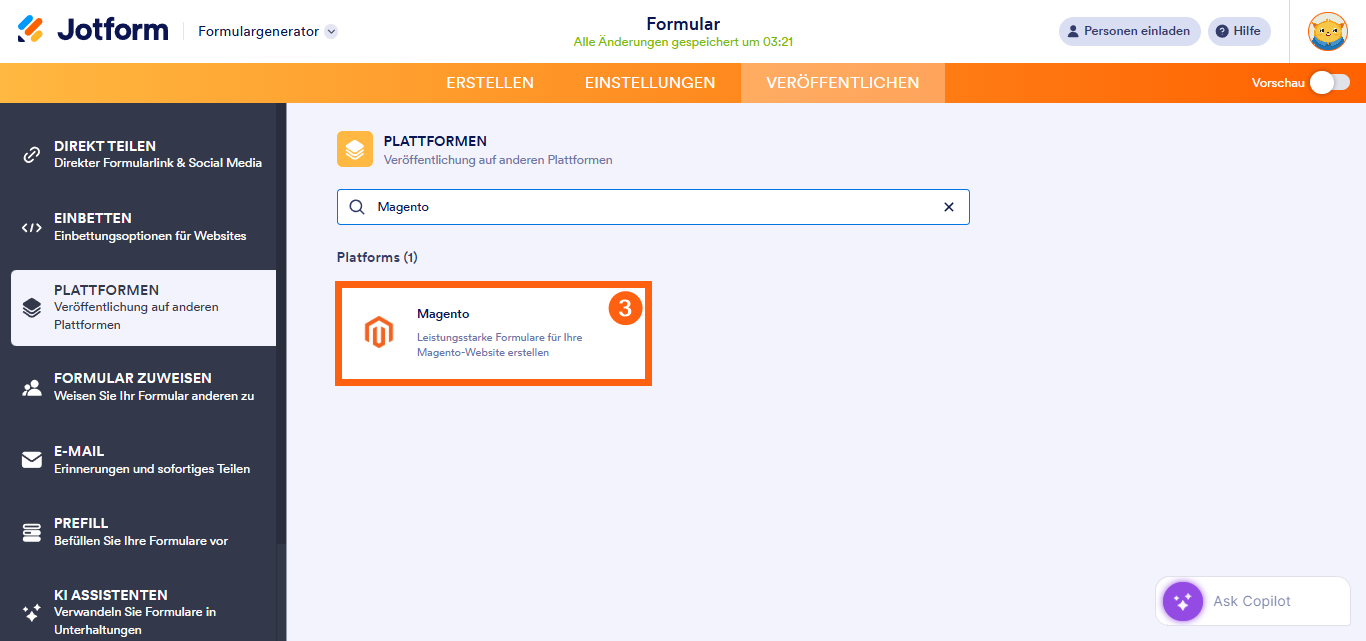Click the Ask Copilot assistant button

click(x=1251, y=601)
